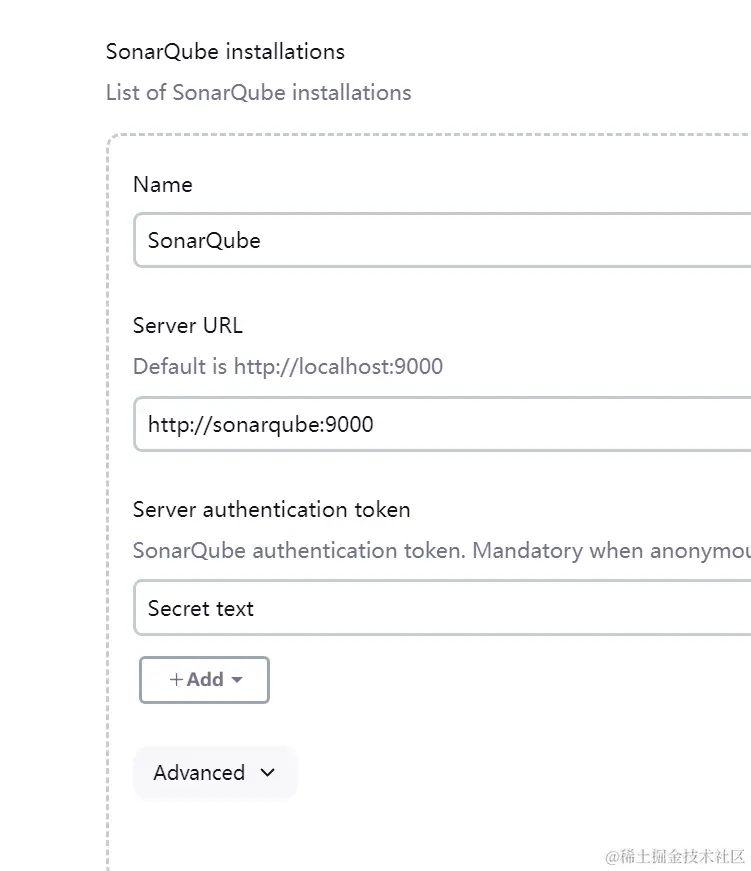Viewport: 751px width, 871px height.
Task: Click the Name field label
Action: coord(162,185)
